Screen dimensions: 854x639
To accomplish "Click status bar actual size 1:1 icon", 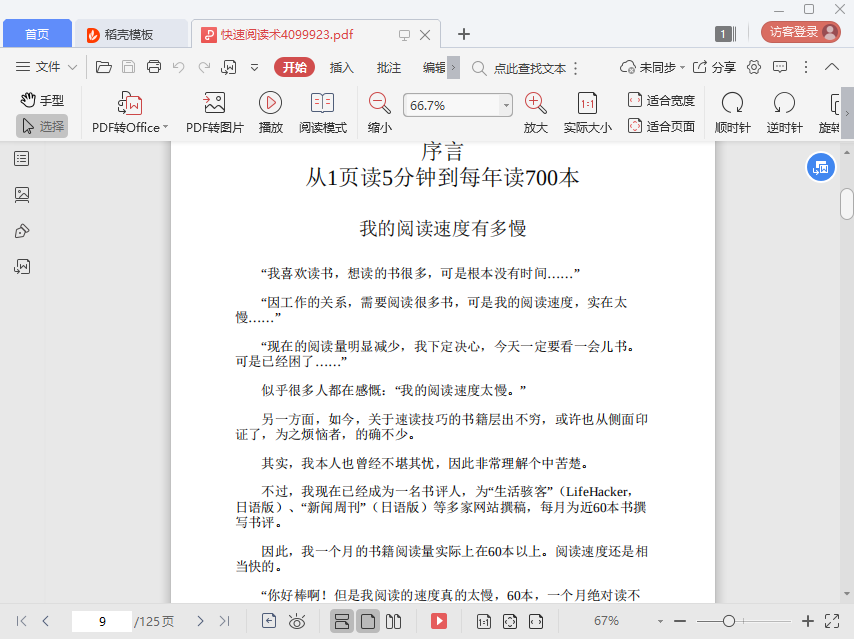I will [x=484, y=621].
